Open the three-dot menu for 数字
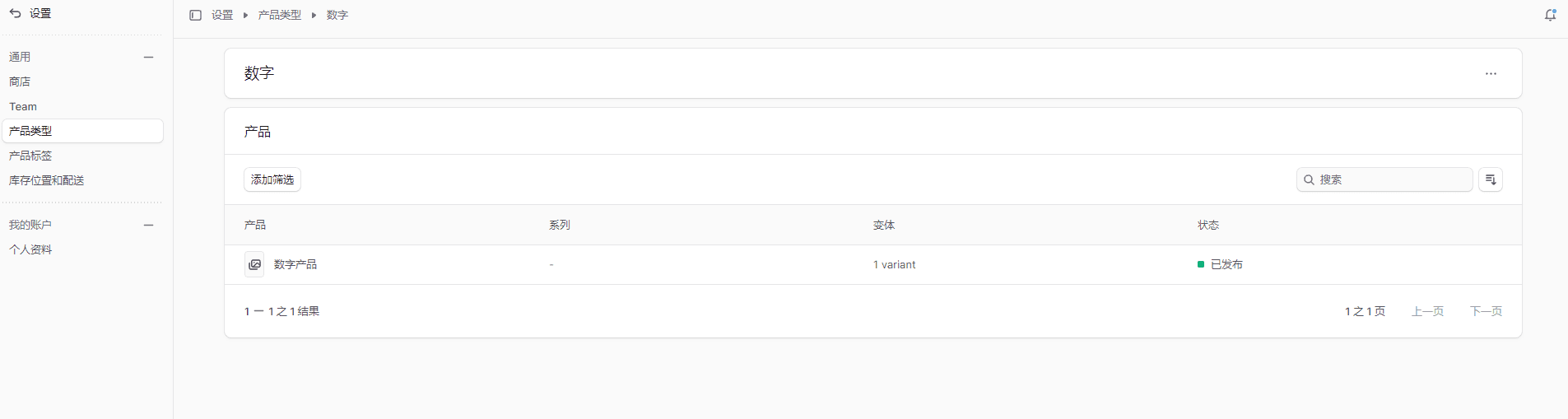The height and width of the screenshot is (419, 1568). (1491, 73)
